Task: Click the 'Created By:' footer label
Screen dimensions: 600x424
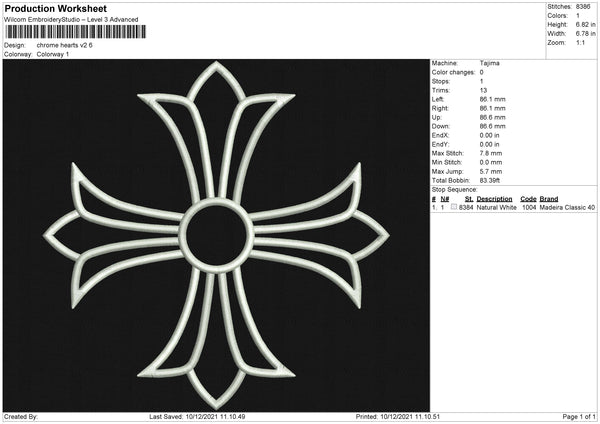Action: (21, 417)
